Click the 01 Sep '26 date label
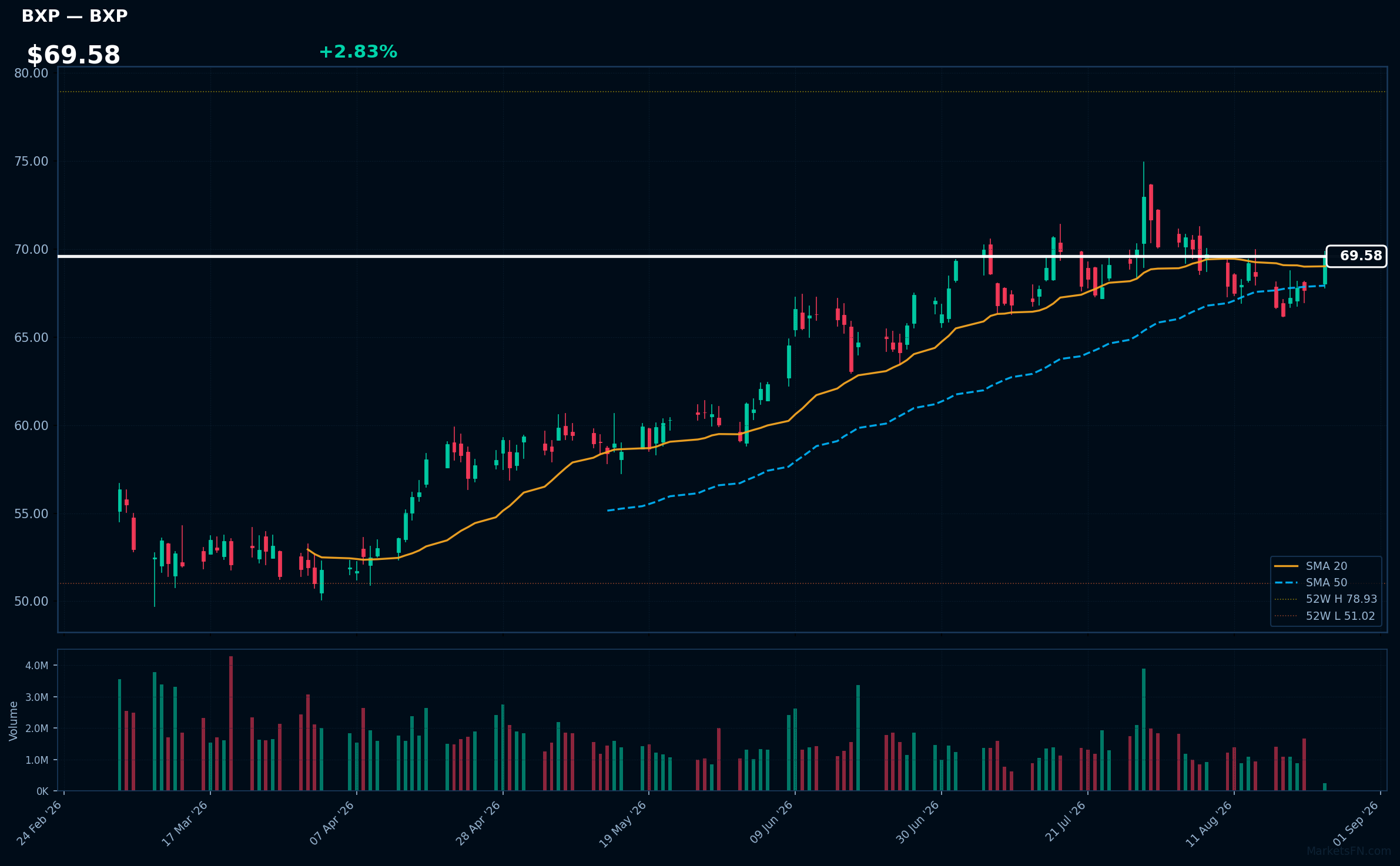Image resolution: width=1400 pixels, height=866 pixels. coord(1355,823)
